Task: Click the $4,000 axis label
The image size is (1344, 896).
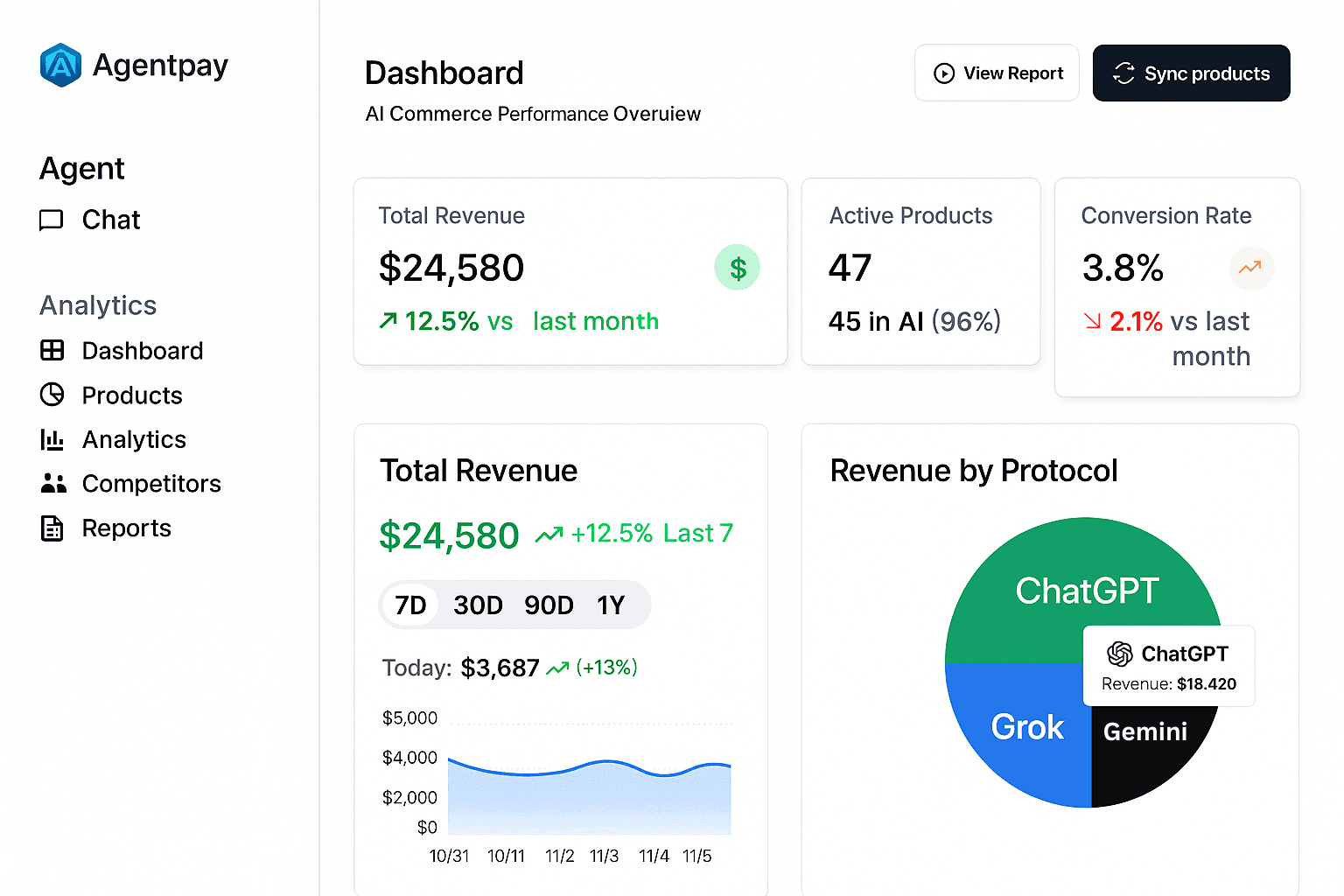Action: [409, 758]
